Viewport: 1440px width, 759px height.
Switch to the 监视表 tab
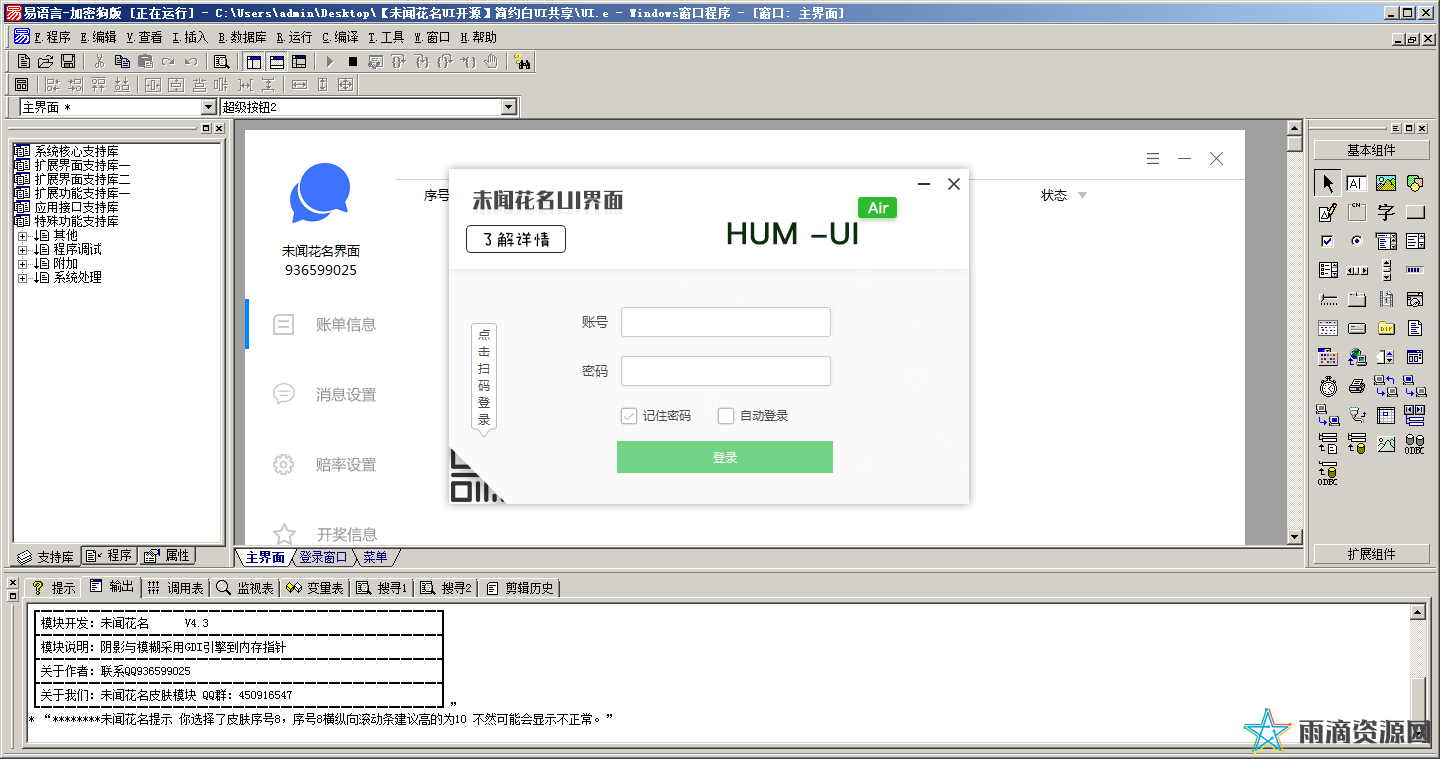pos(245,588)
